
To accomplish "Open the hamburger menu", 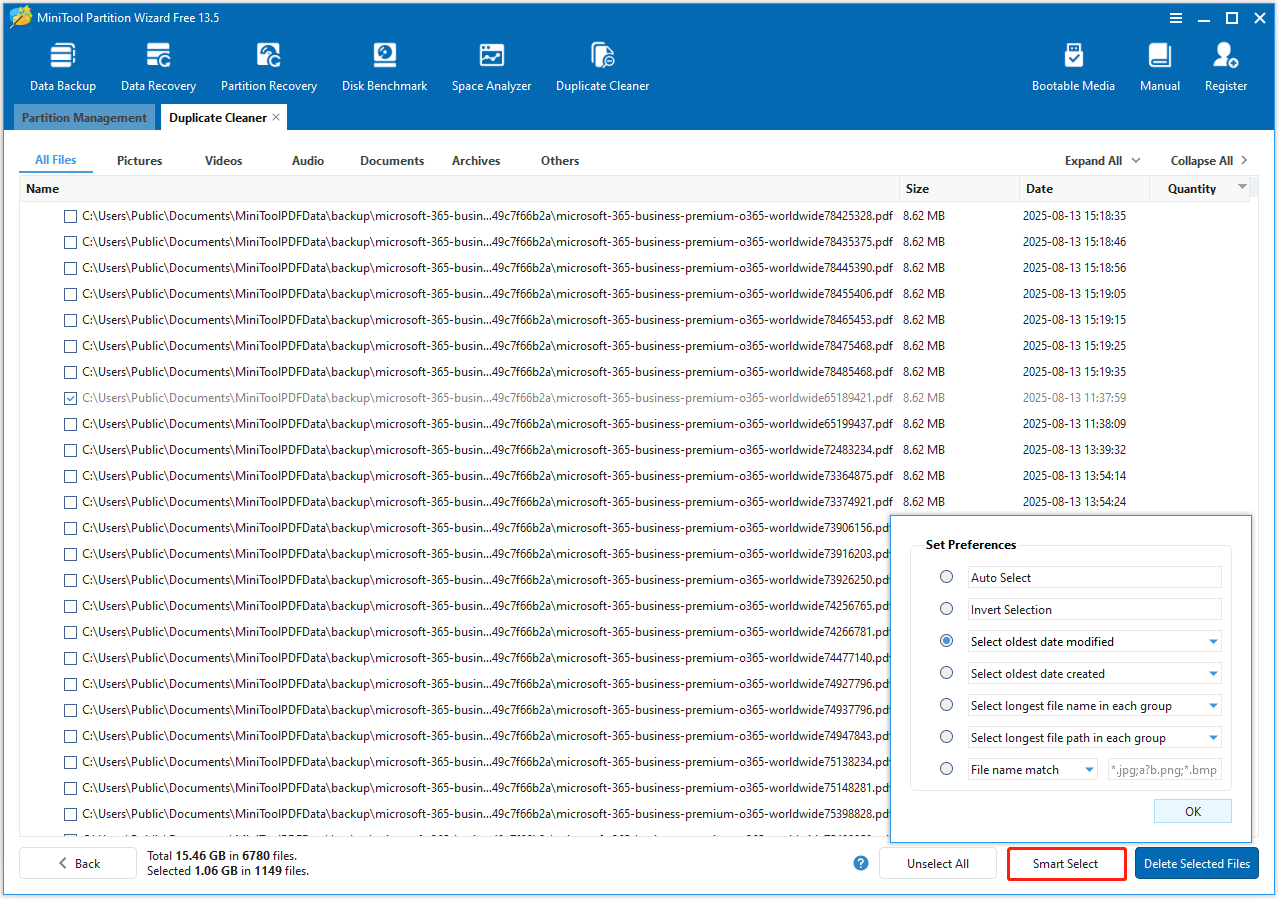I will 1174,17.
